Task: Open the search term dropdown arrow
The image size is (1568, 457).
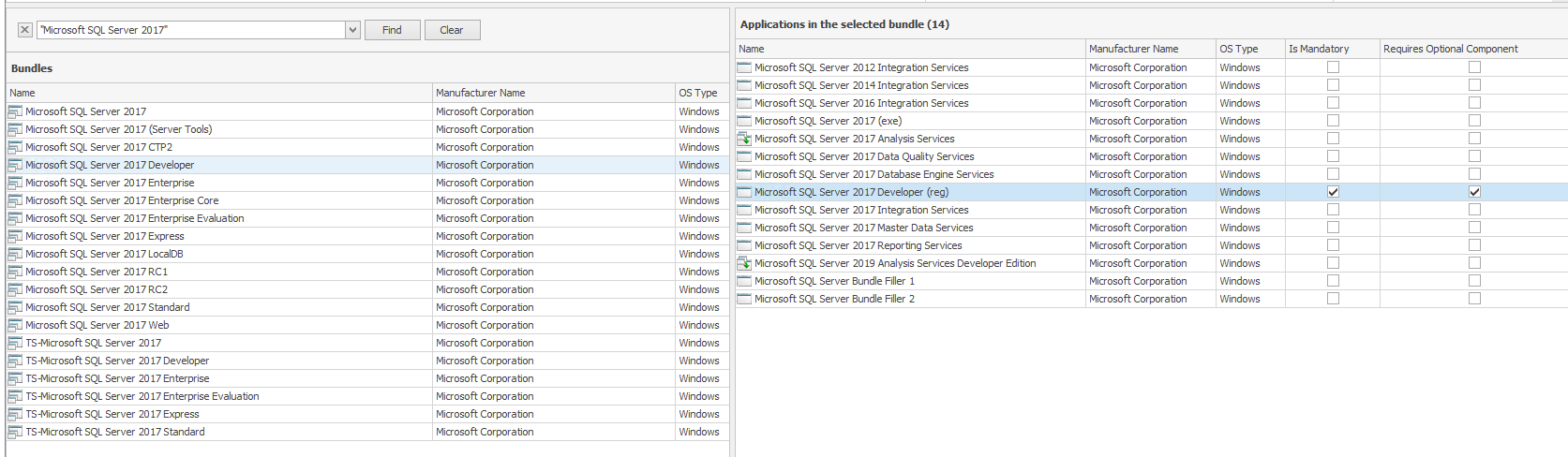Action: coord(353,30)
